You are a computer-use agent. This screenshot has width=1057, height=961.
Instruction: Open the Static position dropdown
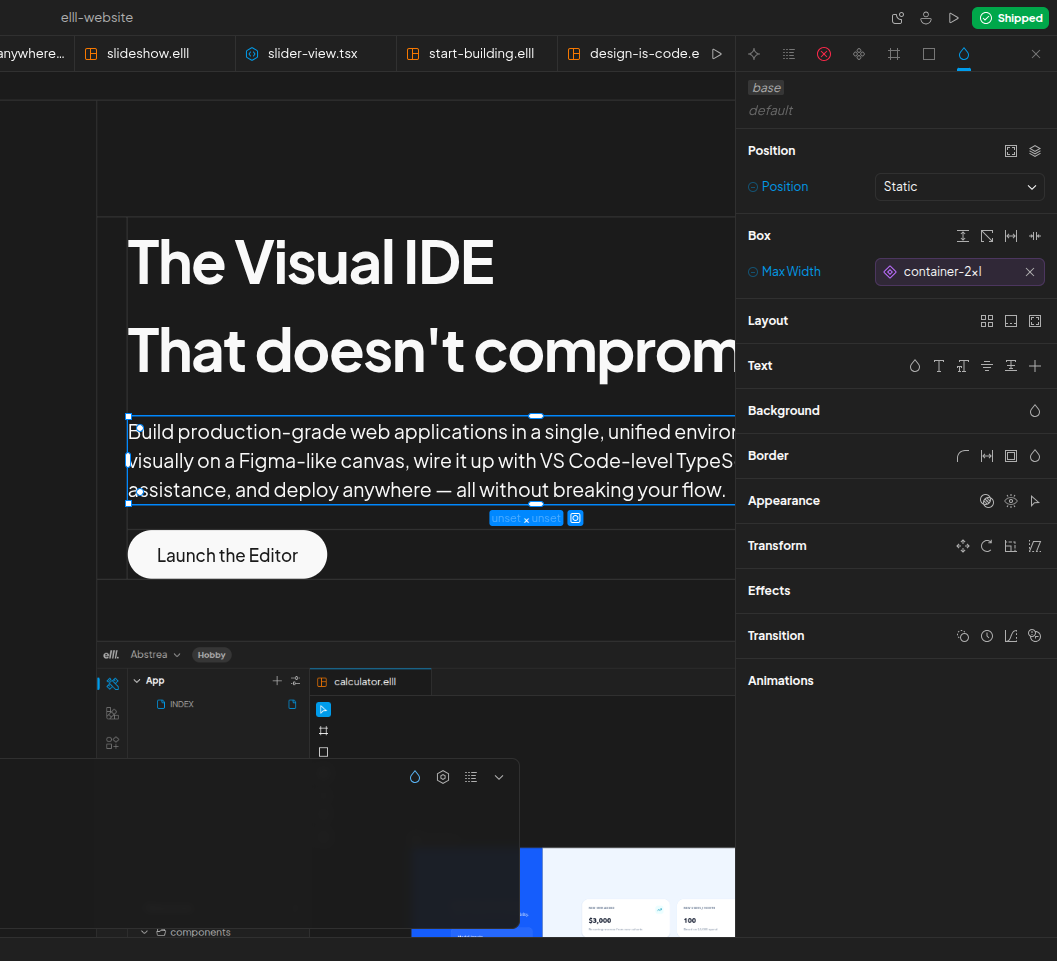pos(959,187)
